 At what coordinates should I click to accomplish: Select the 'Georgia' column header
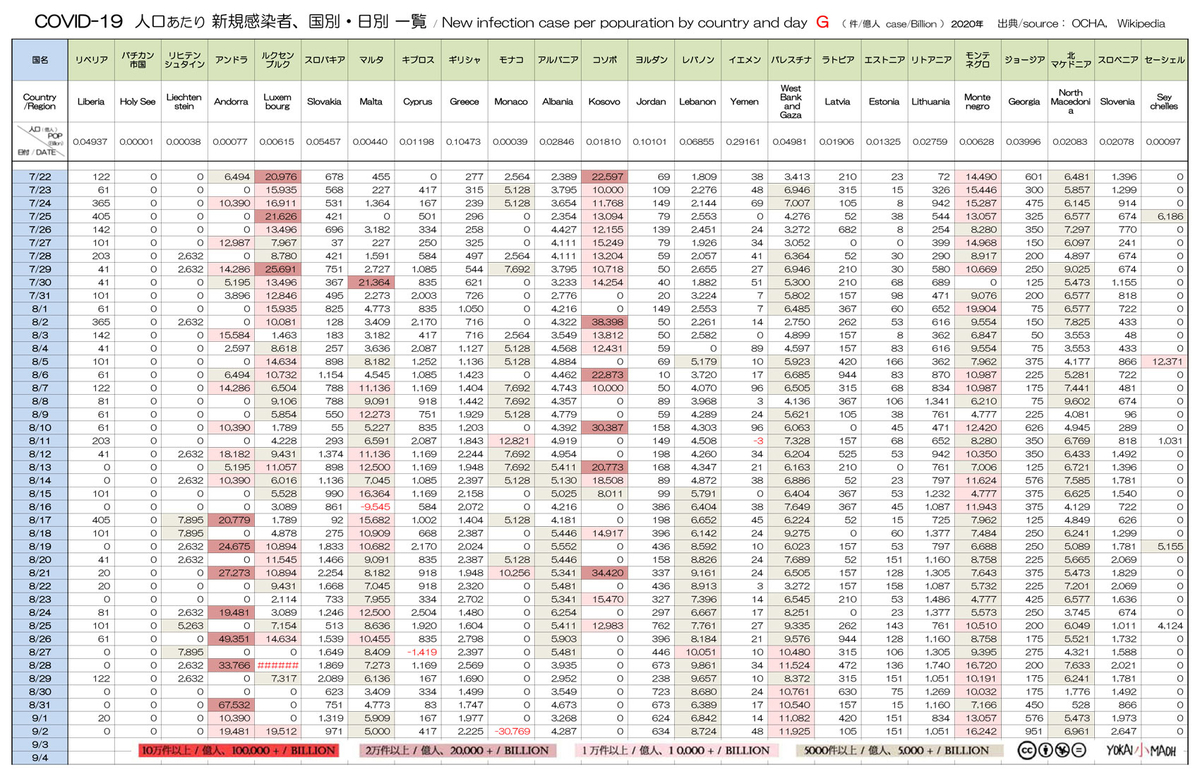tap(1023, 101)
